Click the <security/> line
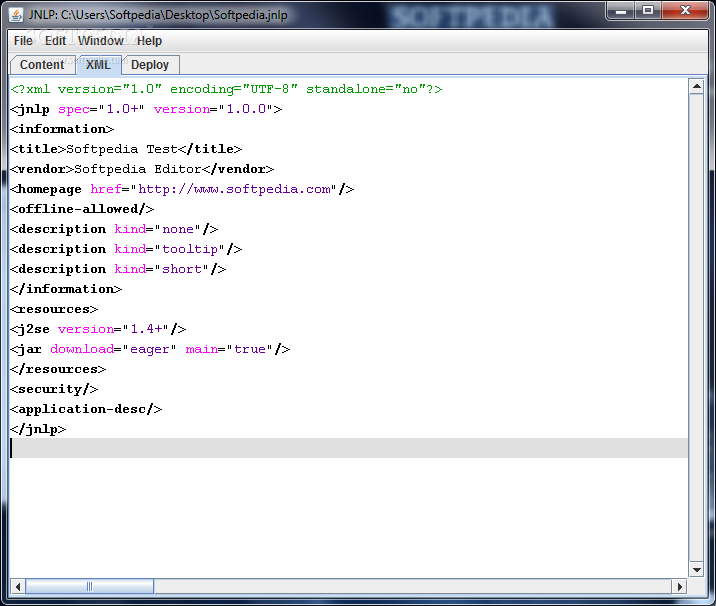Image resolution: width=716 pixels, height=606 pixels. click(54, 390)
